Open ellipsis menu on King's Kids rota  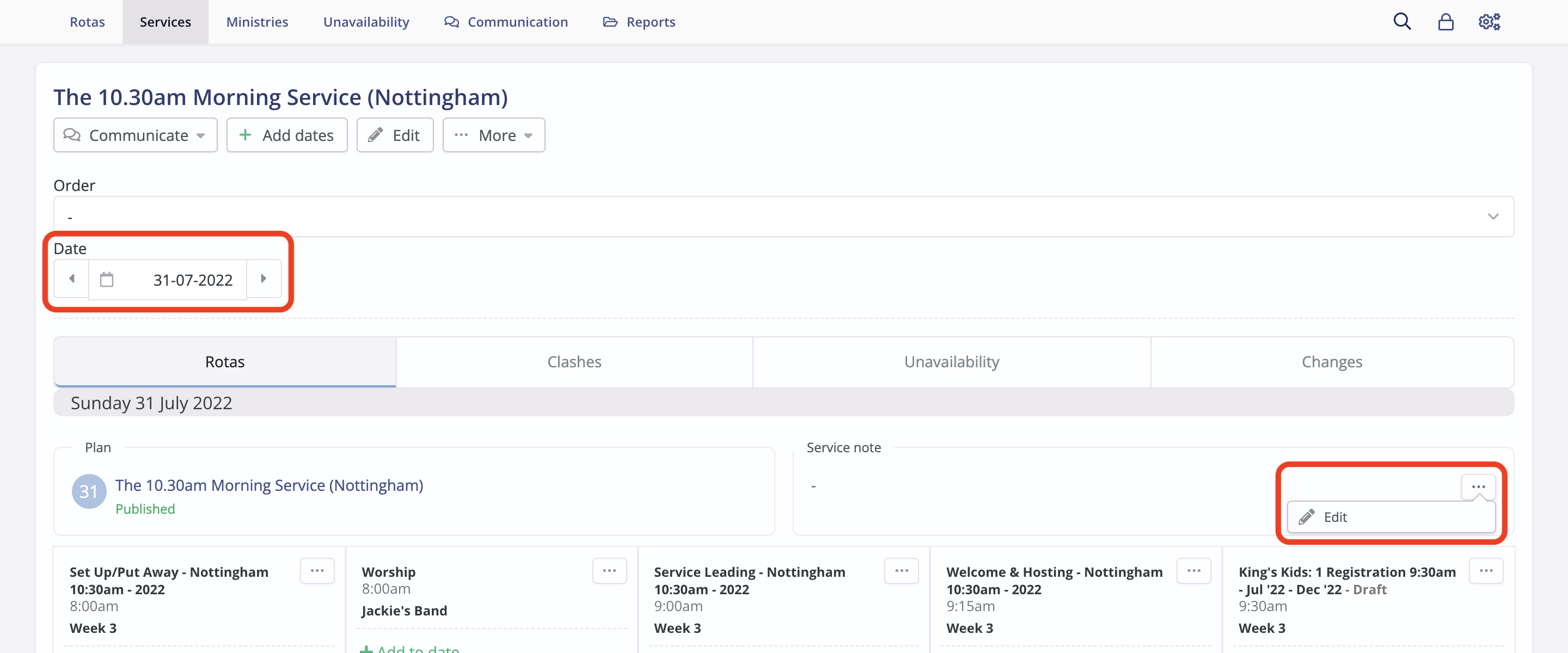(1486, 571)
